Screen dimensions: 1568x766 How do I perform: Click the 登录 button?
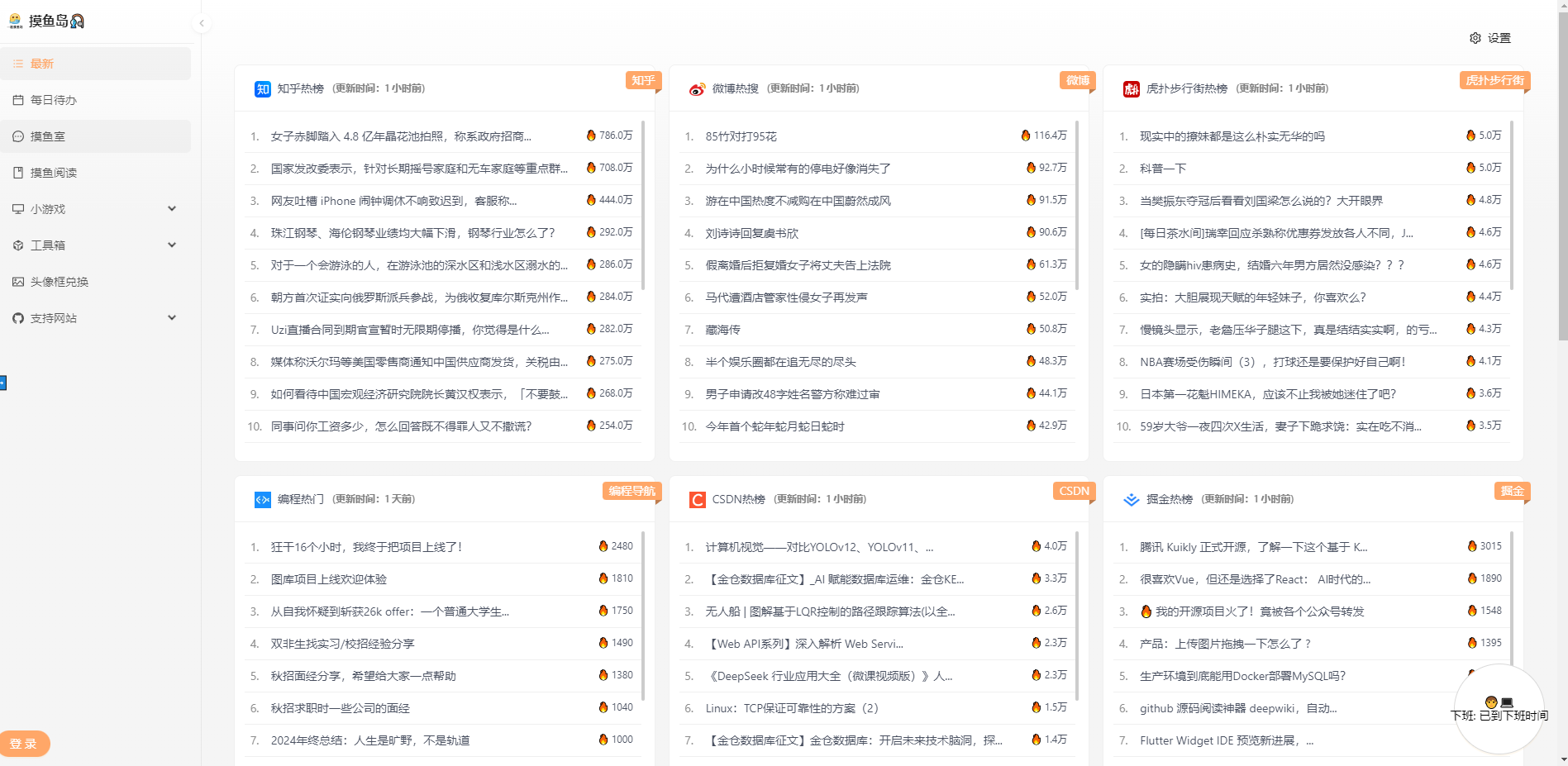pos(25,743)
